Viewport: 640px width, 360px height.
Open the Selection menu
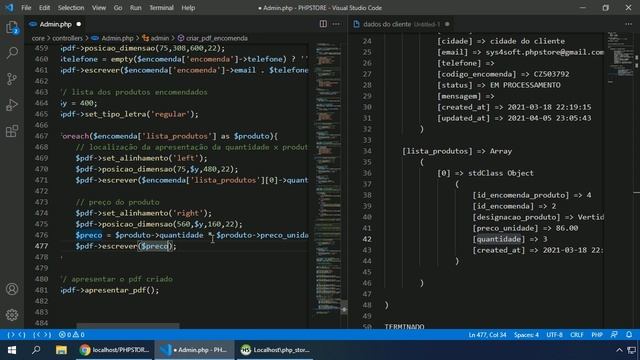(x=71, y=8)
